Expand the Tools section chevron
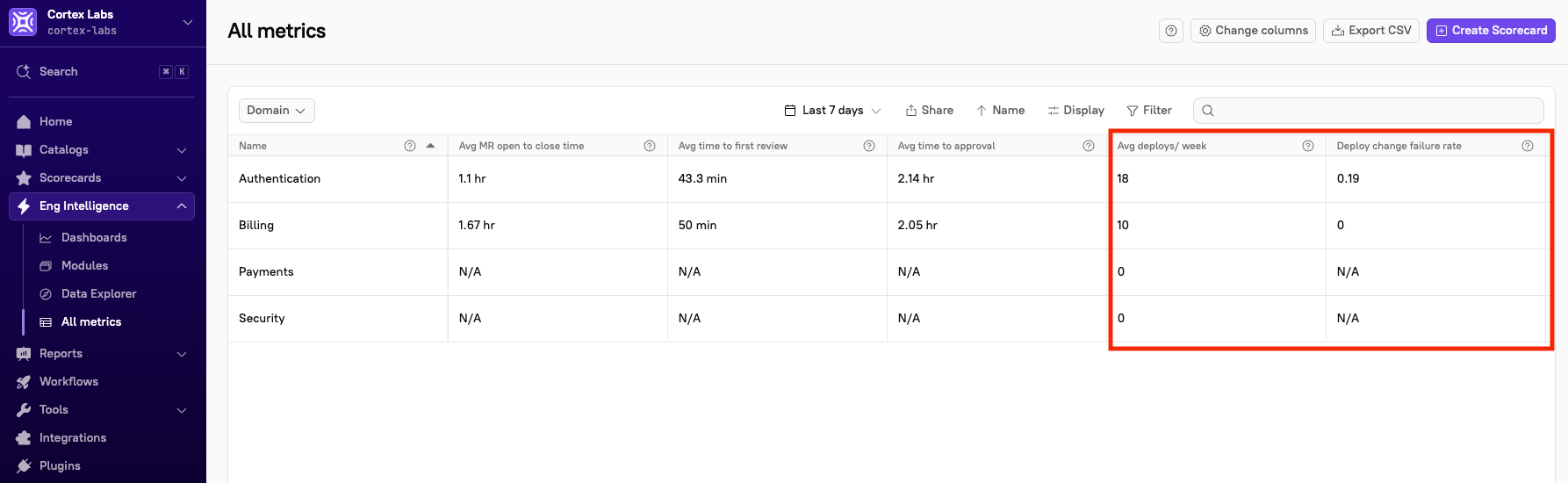Viewport: 1568px width, 483px height. (182, 410)
